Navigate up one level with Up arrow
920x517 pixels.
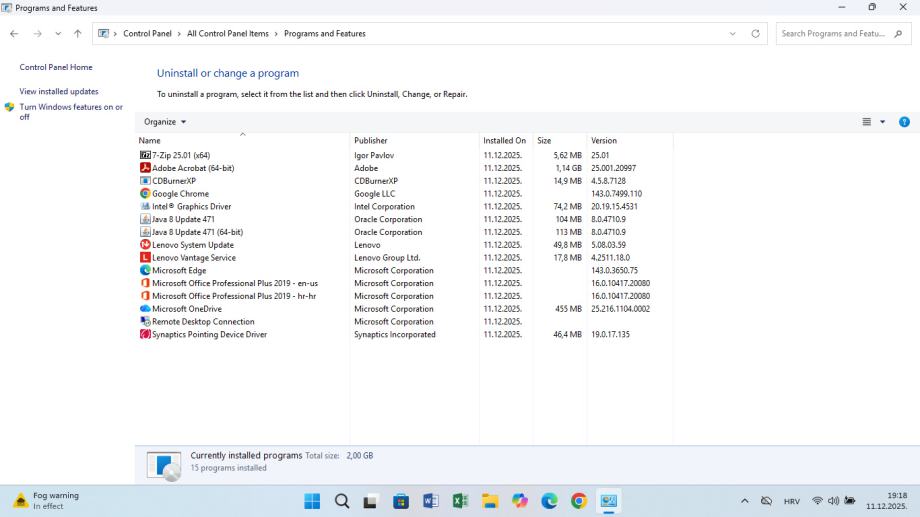(x=78, y=34)
